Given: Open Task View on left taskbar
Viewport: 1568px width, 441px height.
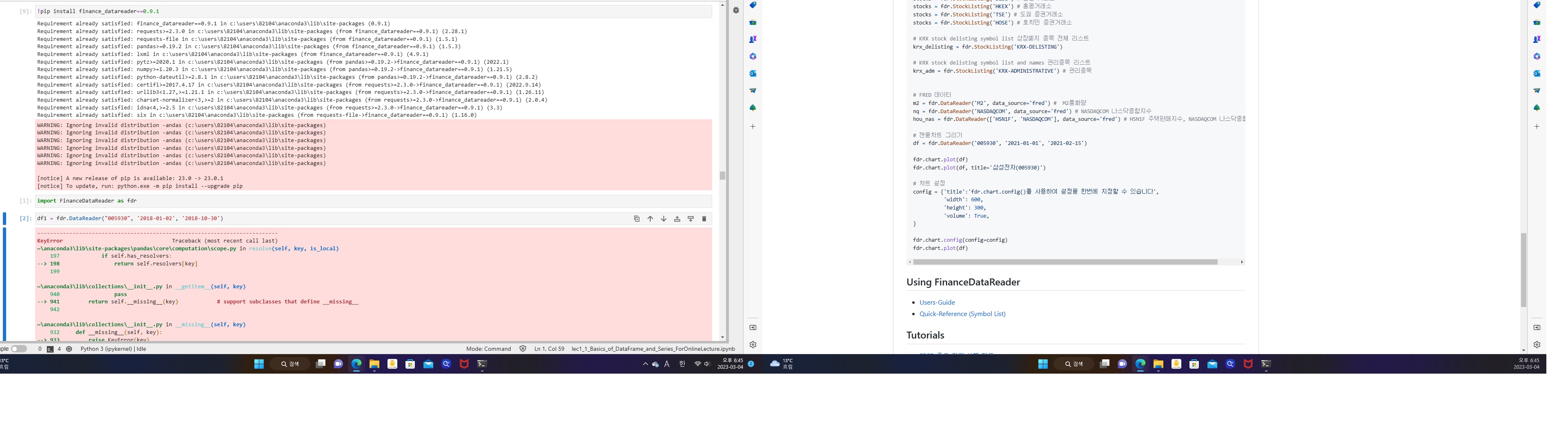Looking at the screenshot, I should pos(321,364).
